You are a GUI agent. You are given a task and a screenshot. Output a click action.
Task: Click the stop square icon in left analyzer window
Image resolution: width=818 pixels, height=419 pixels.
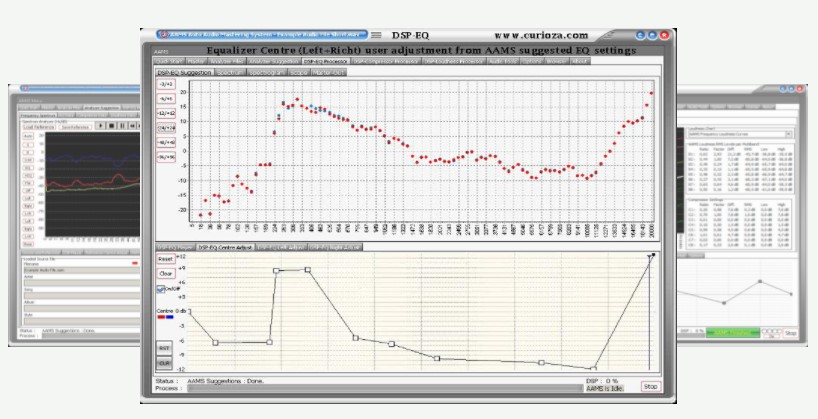click(x=112, y=126)
